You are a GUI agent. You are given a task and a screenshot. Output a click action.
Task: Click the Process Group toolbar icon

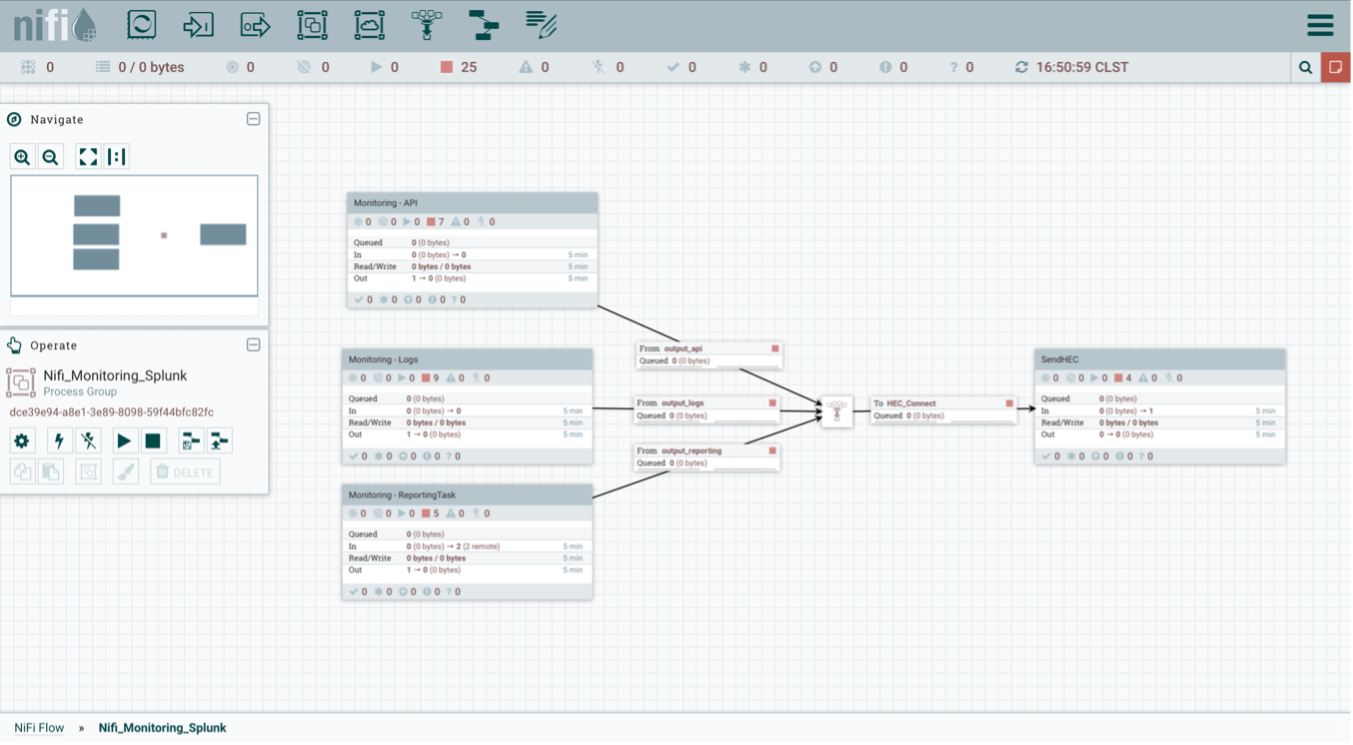311,25
